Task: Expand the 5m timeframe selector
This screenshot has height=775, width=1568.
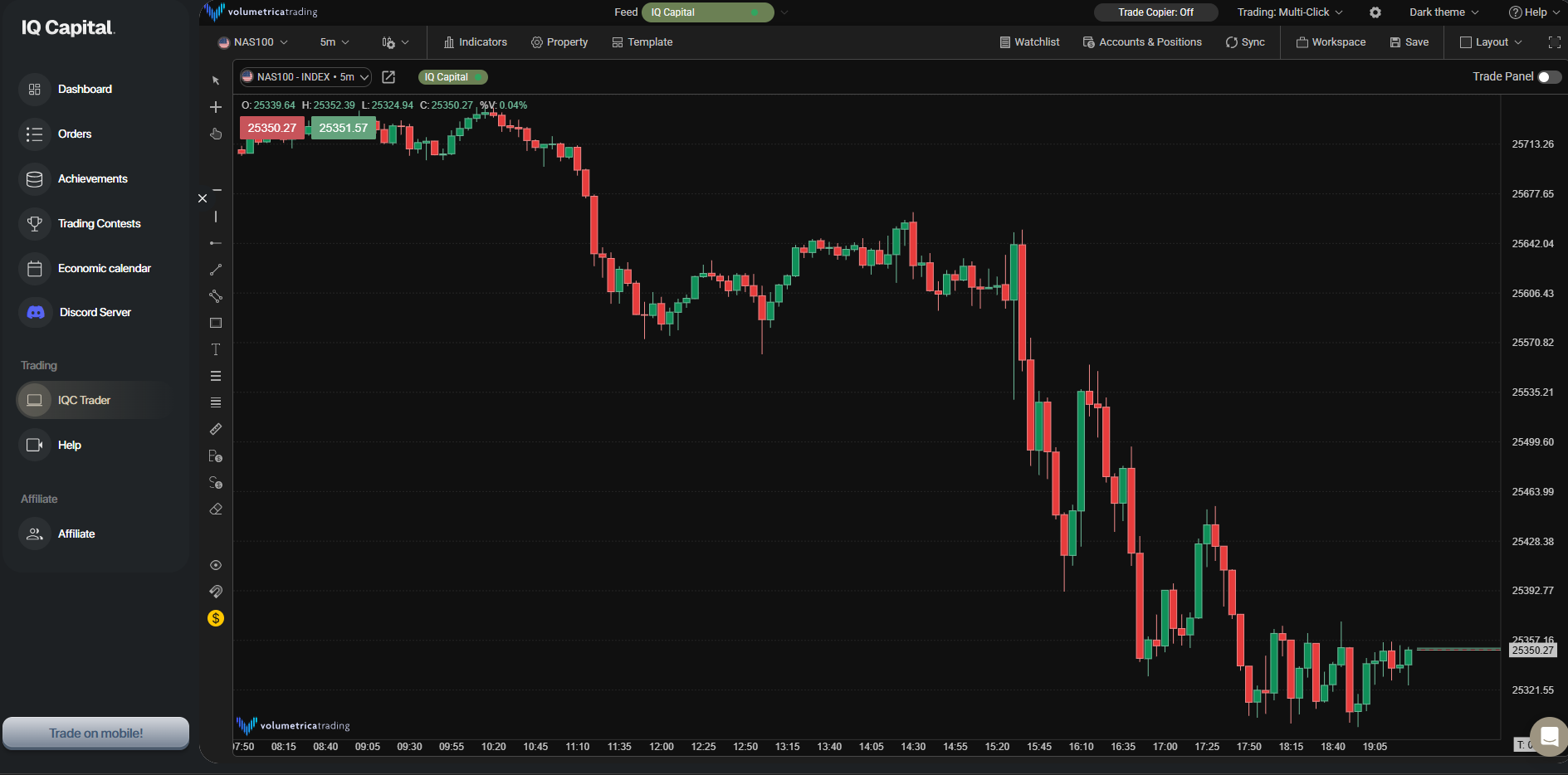Action: tap(333, 41)
